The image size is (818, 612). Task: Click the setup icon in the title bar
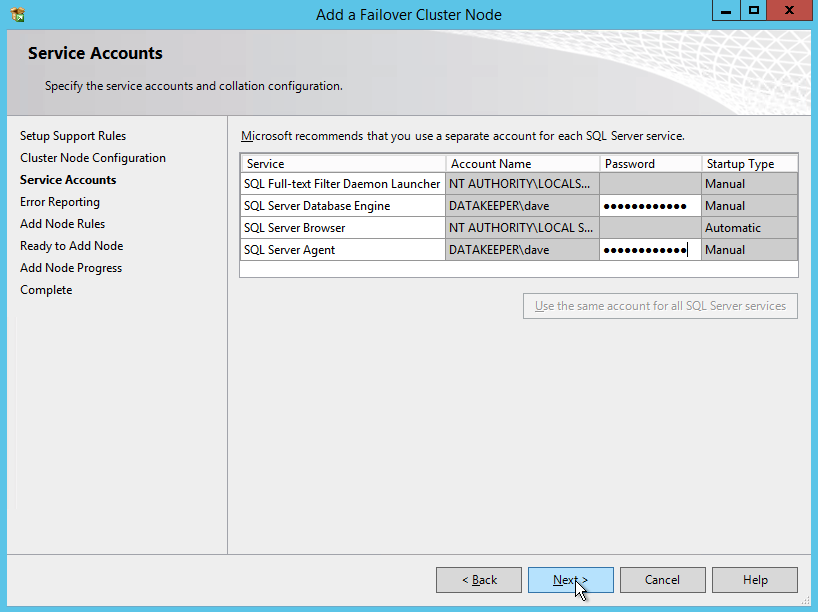[16, 14]
